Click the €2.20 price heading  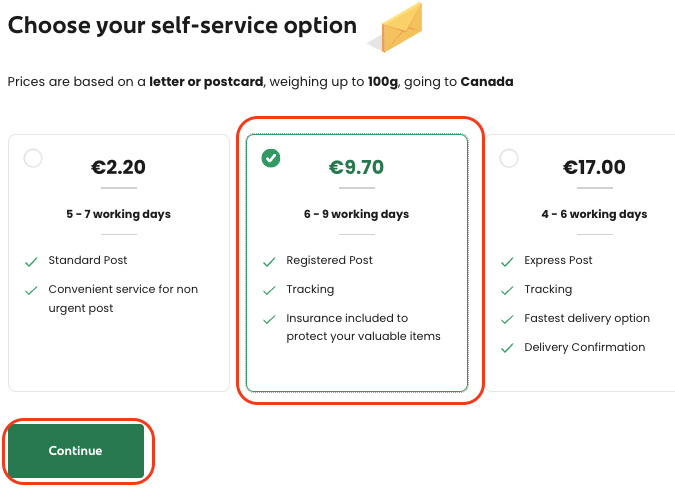tap(118, 167)
